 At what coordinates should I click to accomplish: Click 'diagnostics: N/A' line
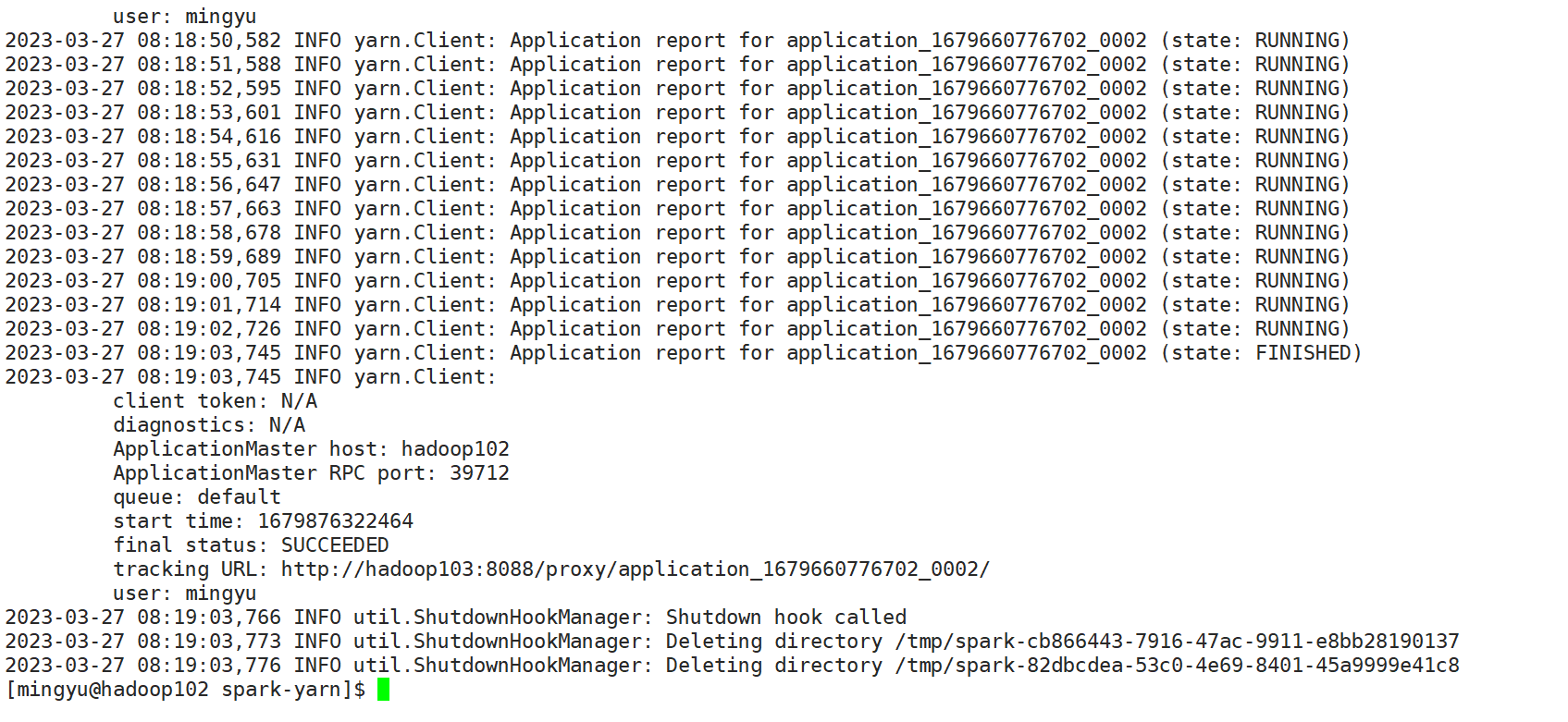tap(209, 425)
